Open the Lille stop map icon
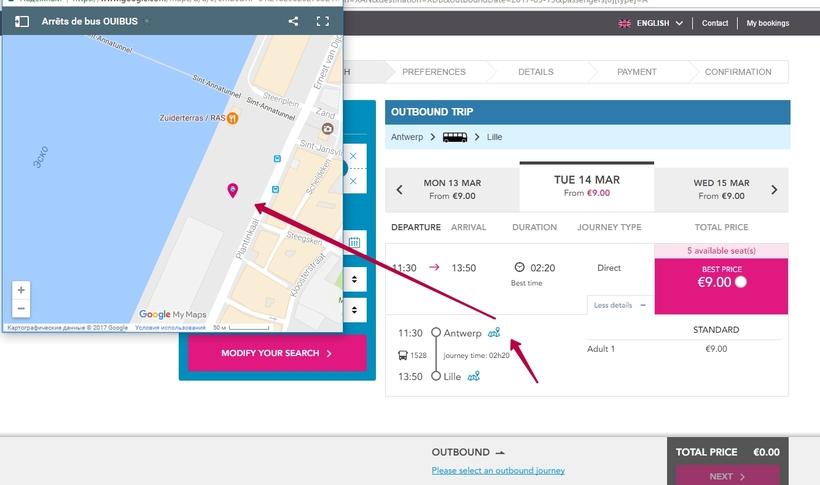Screen dimensions: 820x485 pyautogui.click(x=473, y=376)
